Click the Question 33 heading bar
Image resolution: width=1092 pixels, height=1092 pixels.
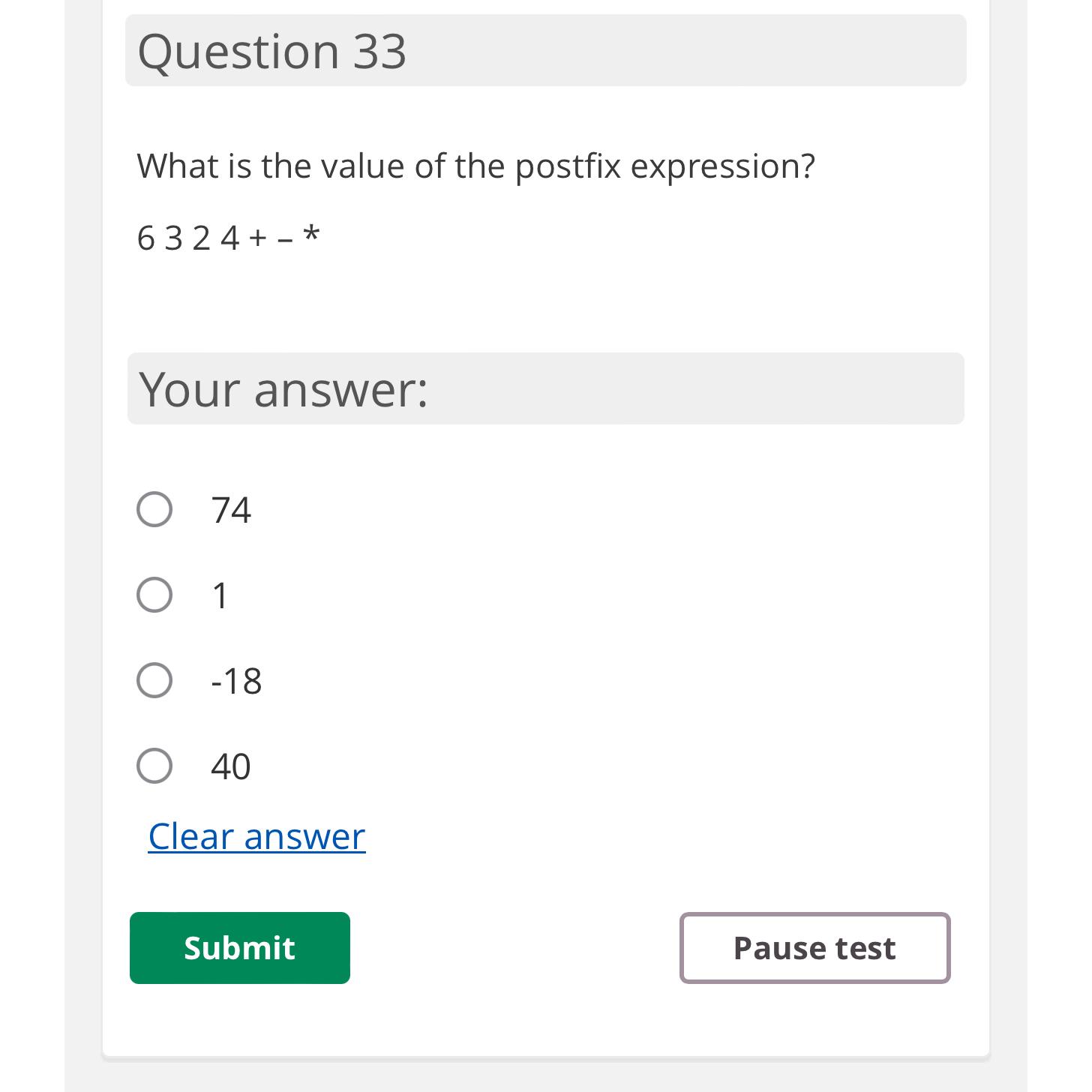coord(546,50)
